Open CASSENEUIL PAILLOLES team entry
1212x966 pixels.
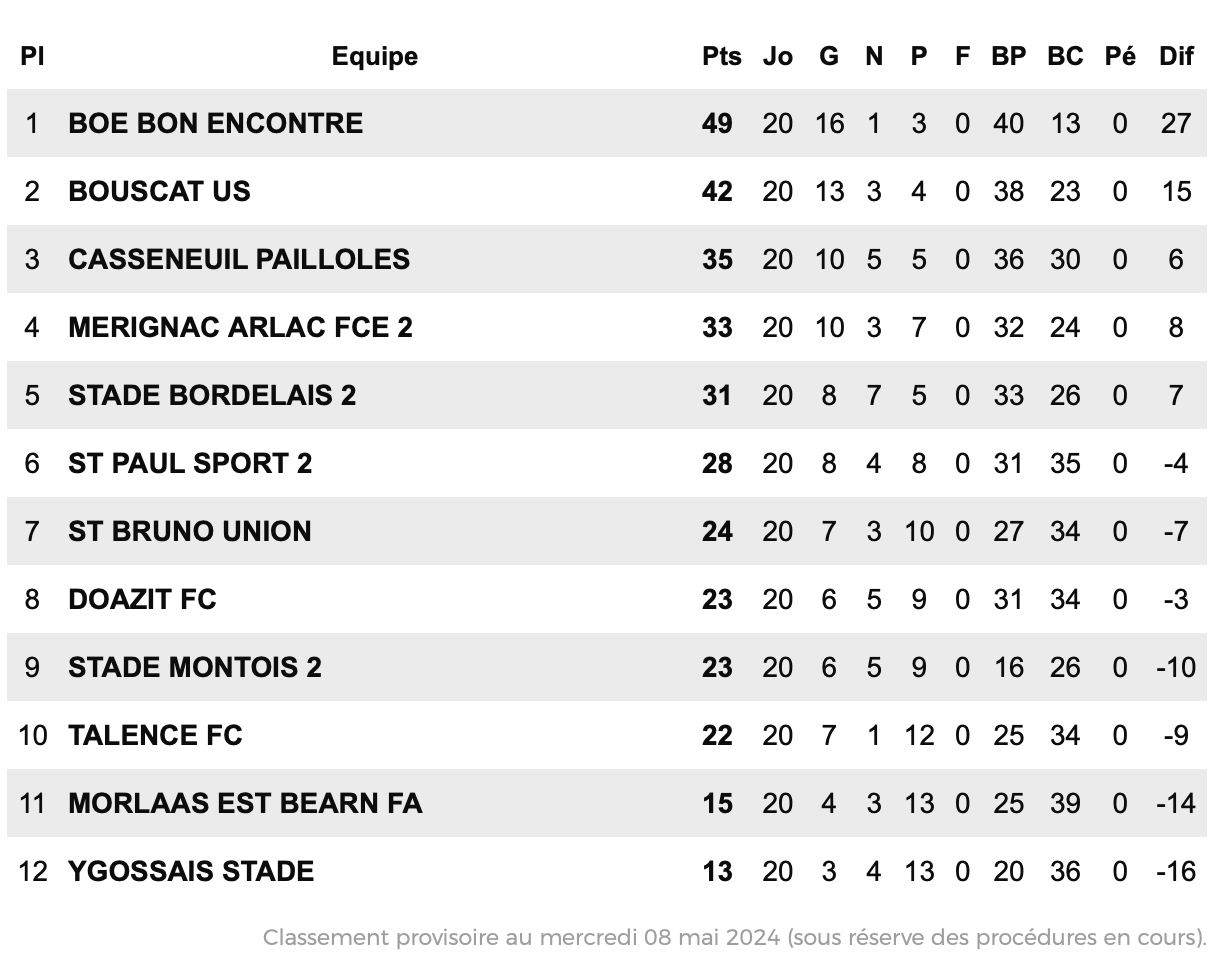(x=239, y=259)
